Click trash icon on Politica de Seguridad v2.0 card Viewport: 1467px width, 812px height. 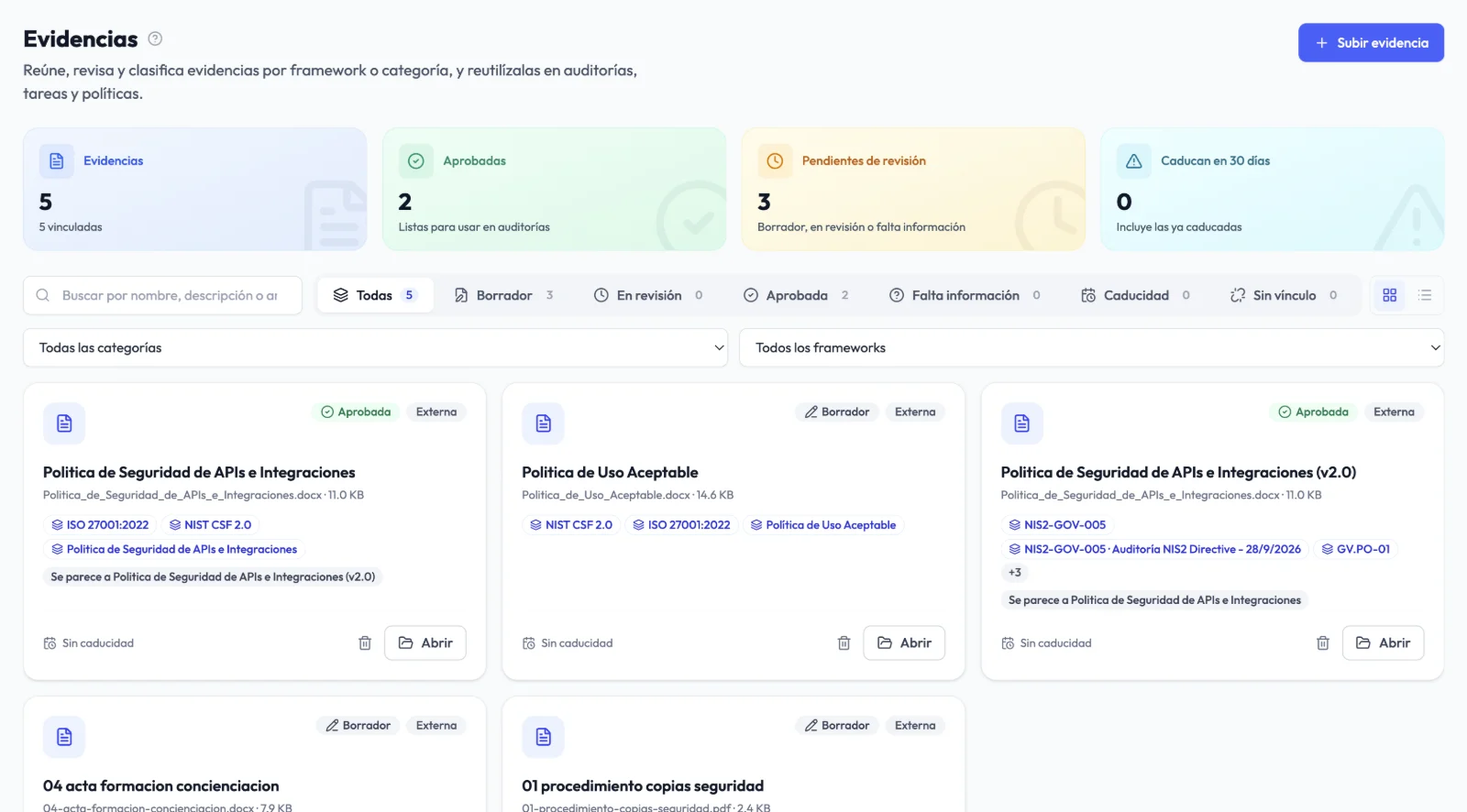point(1322,643)
